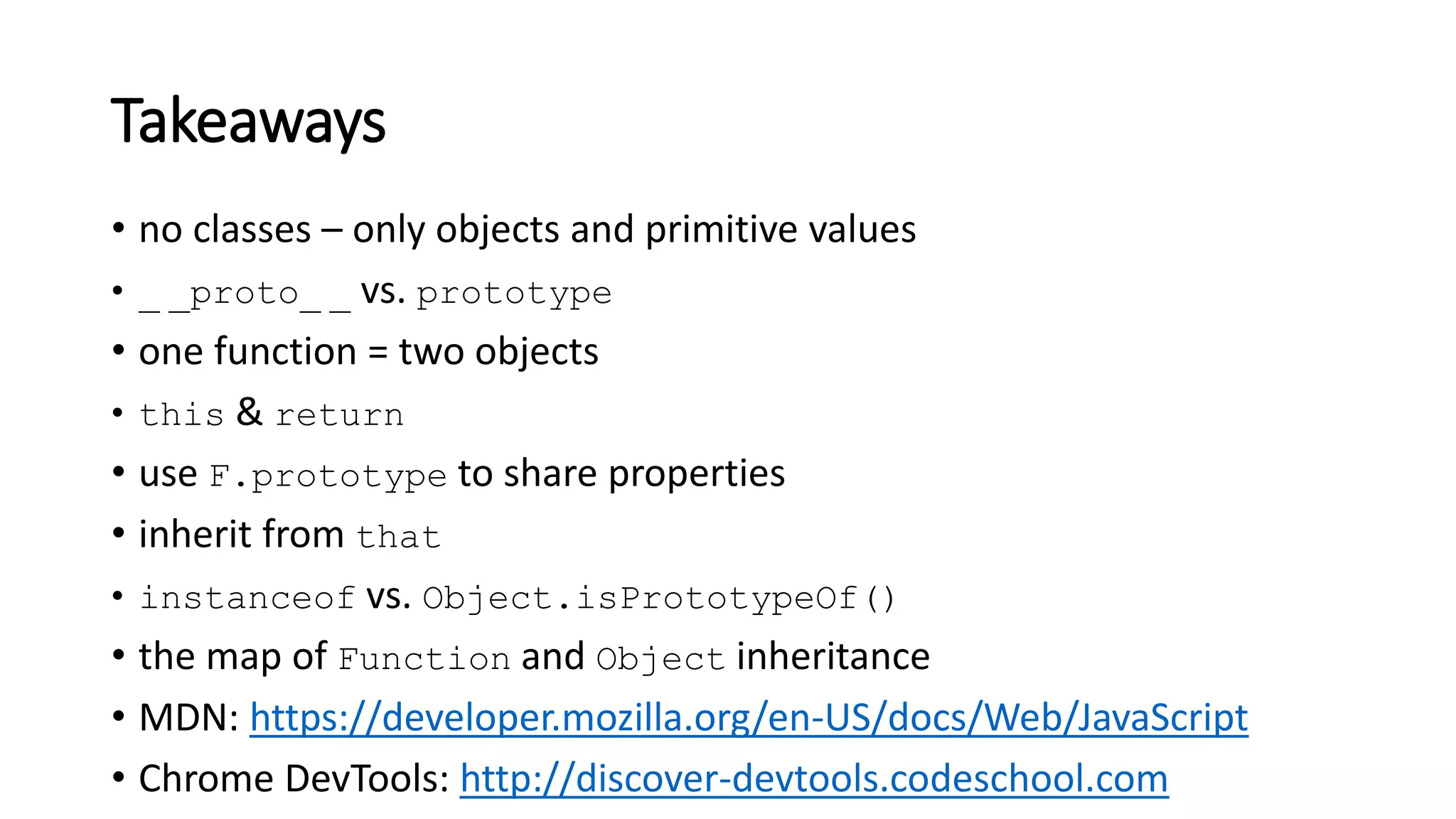Select the 'one function = two objects' line
This screenshot has height=819, width=1456.
368,352
